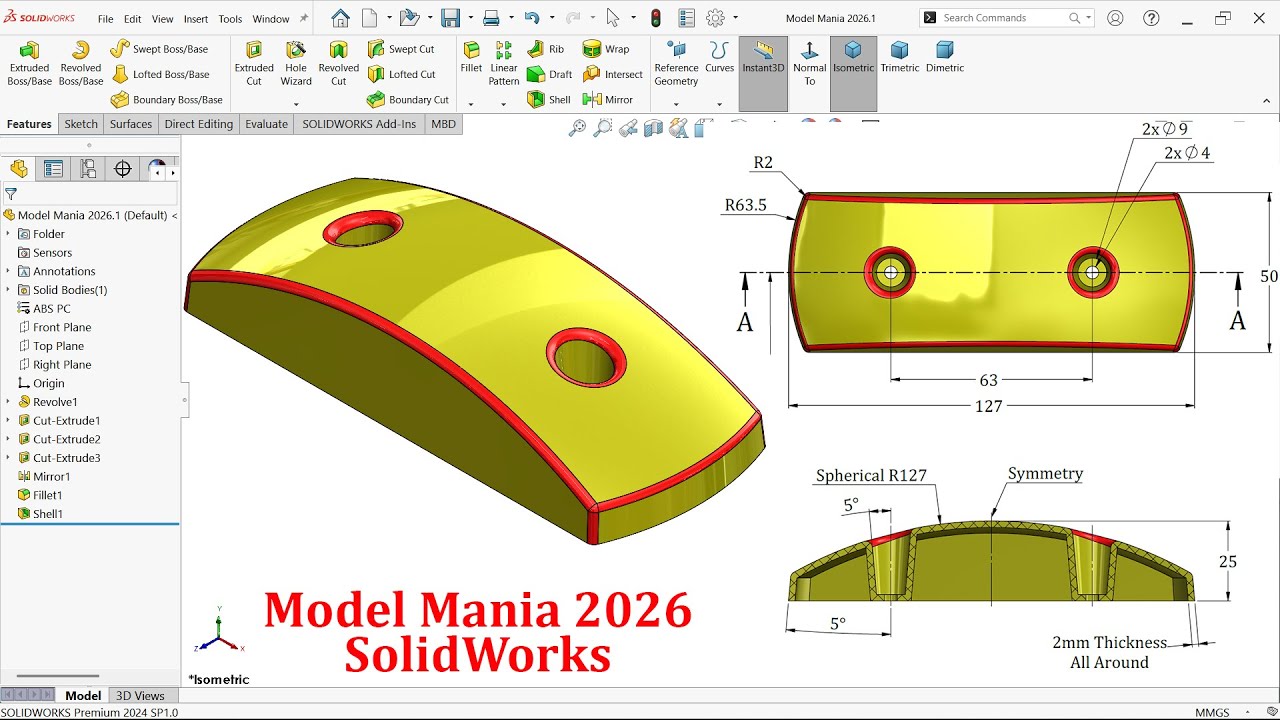
Task: Activate Boundary Boss/Base
Action: click(x=167, y=100)
